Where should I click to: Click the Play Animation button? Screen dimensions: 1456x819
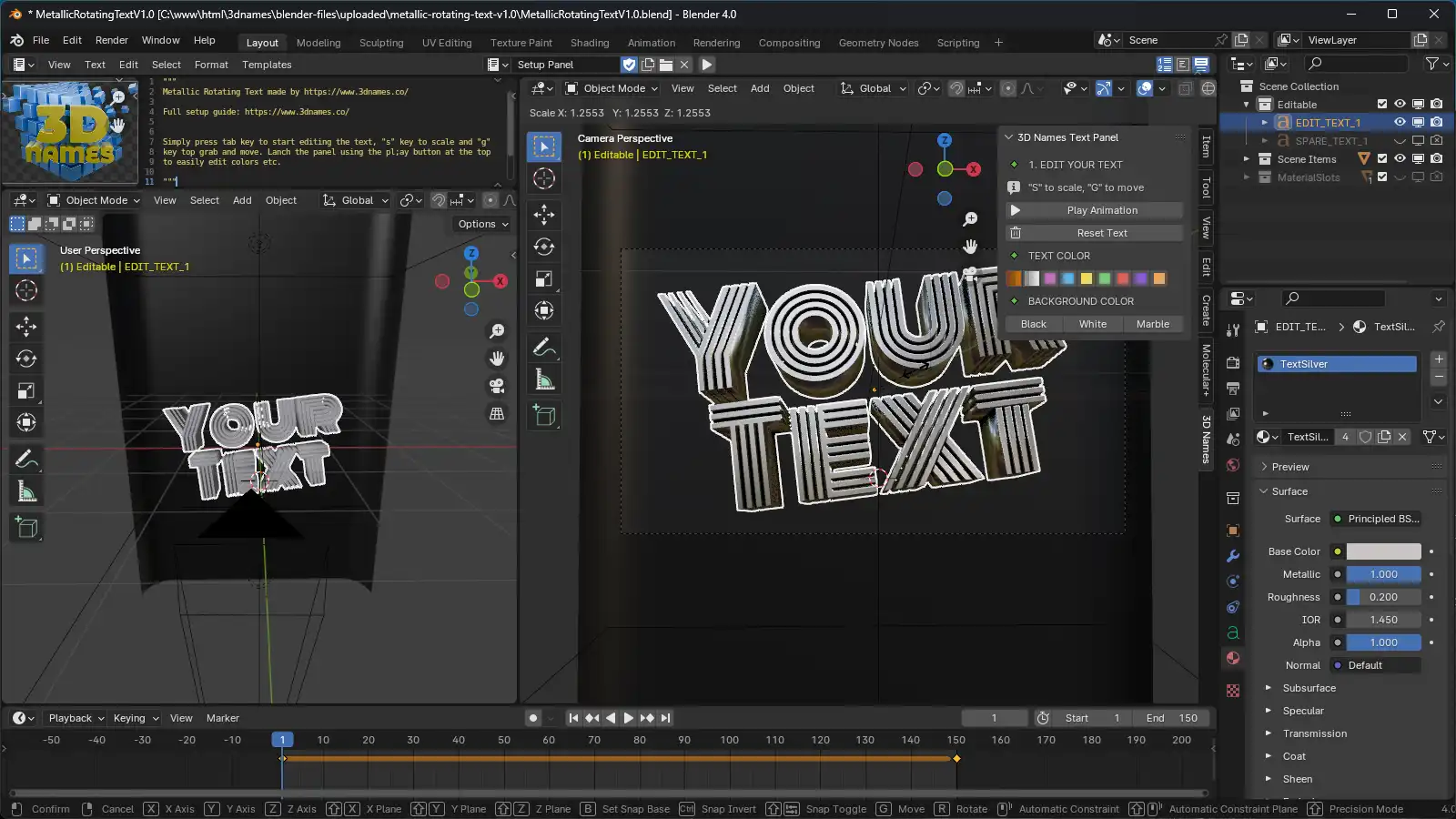pyautogui.click(x=1101, y=210)
